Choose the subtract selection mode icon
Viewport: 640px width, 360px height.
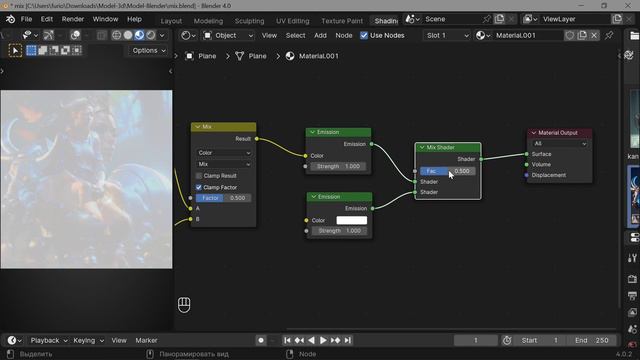[54, 50]
